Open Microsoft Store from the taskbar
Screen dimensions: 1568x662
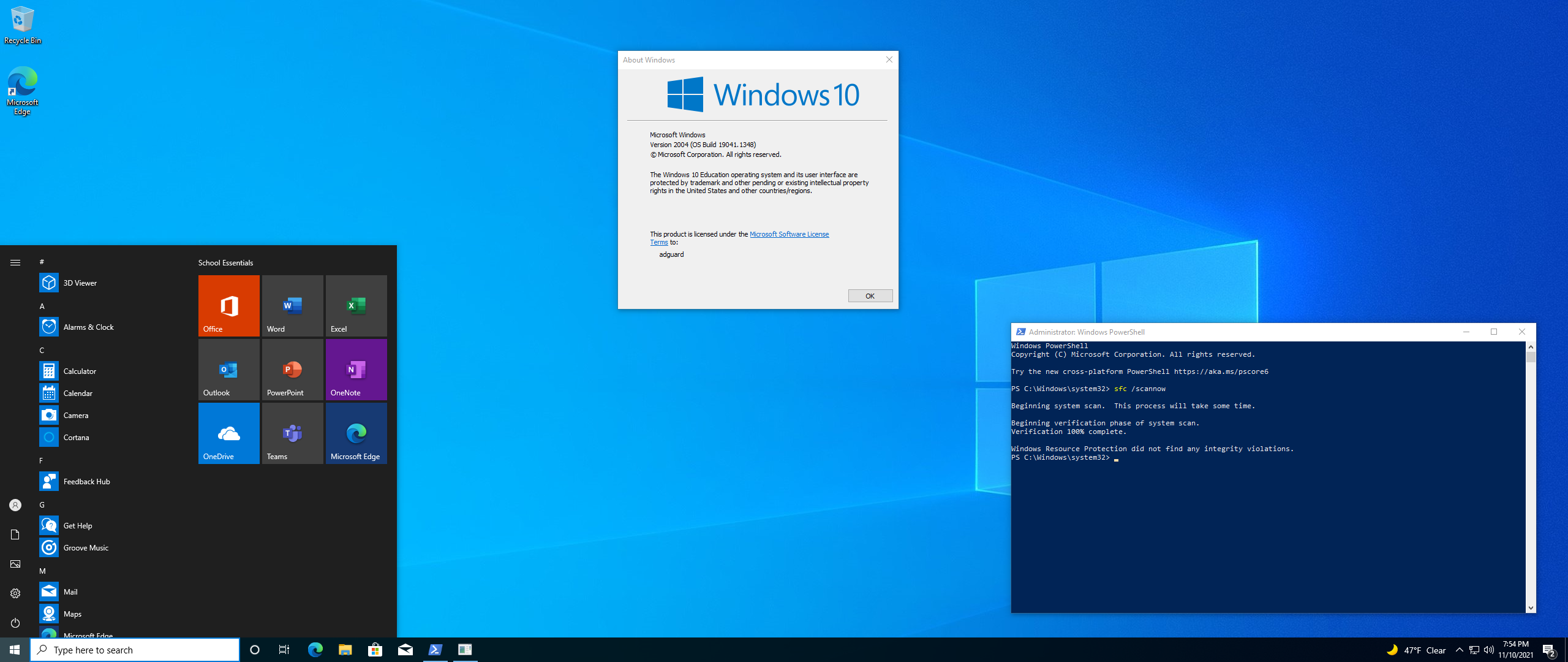tap(375, 650)
